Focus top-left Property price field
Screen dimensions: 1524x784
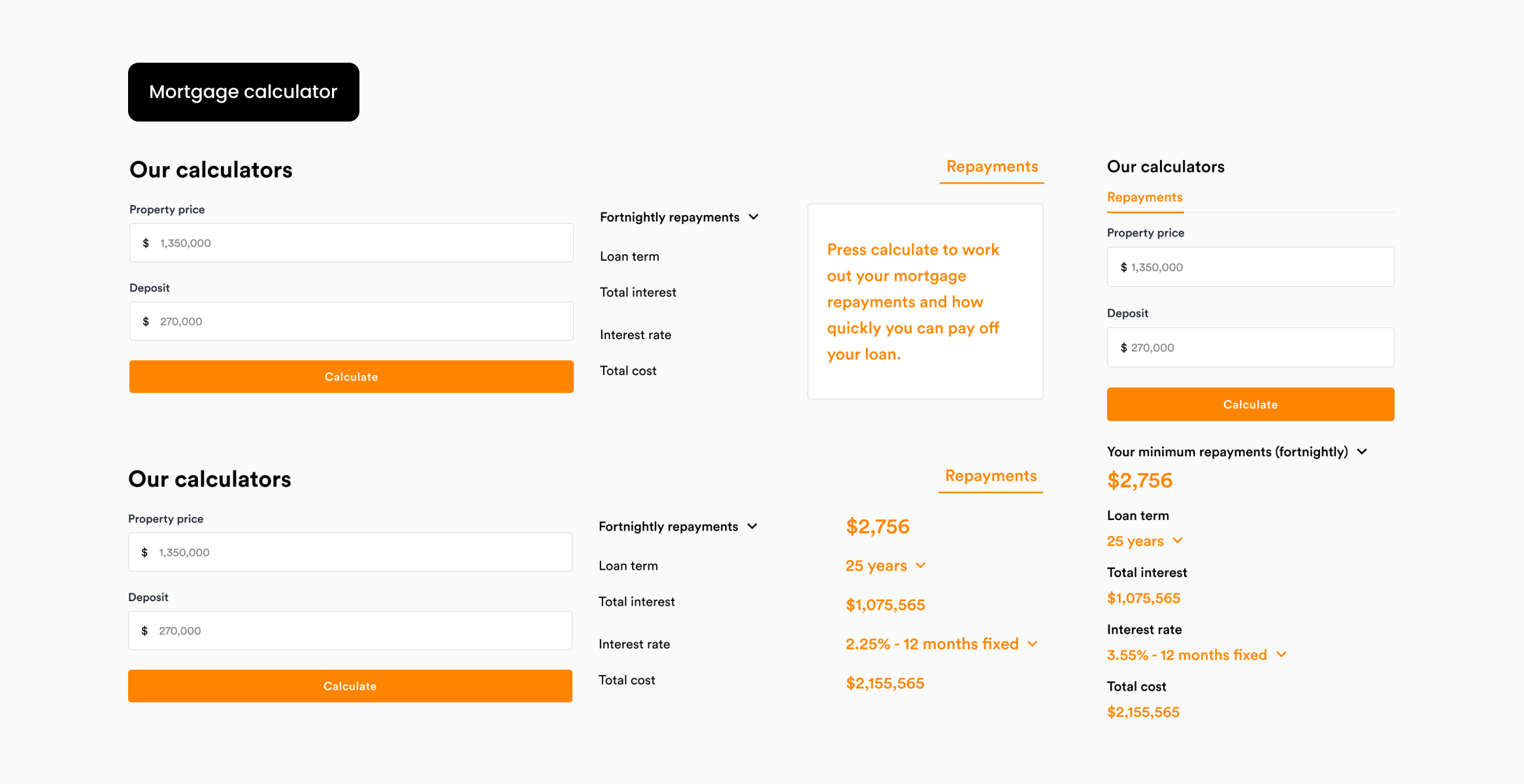352,243
